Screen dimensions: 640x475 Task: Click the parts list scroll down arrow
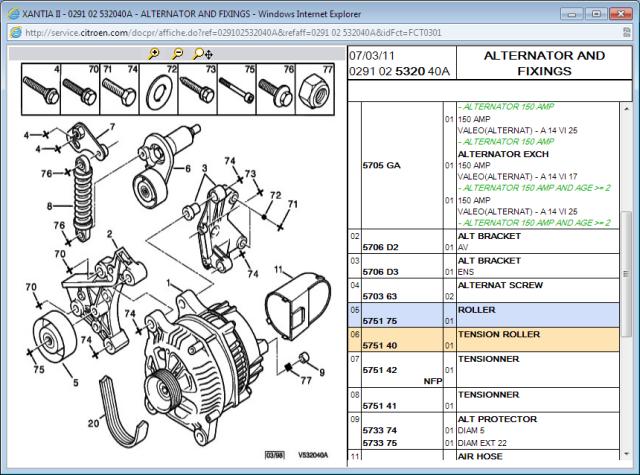pyautogui.click(x=627, y=454)
